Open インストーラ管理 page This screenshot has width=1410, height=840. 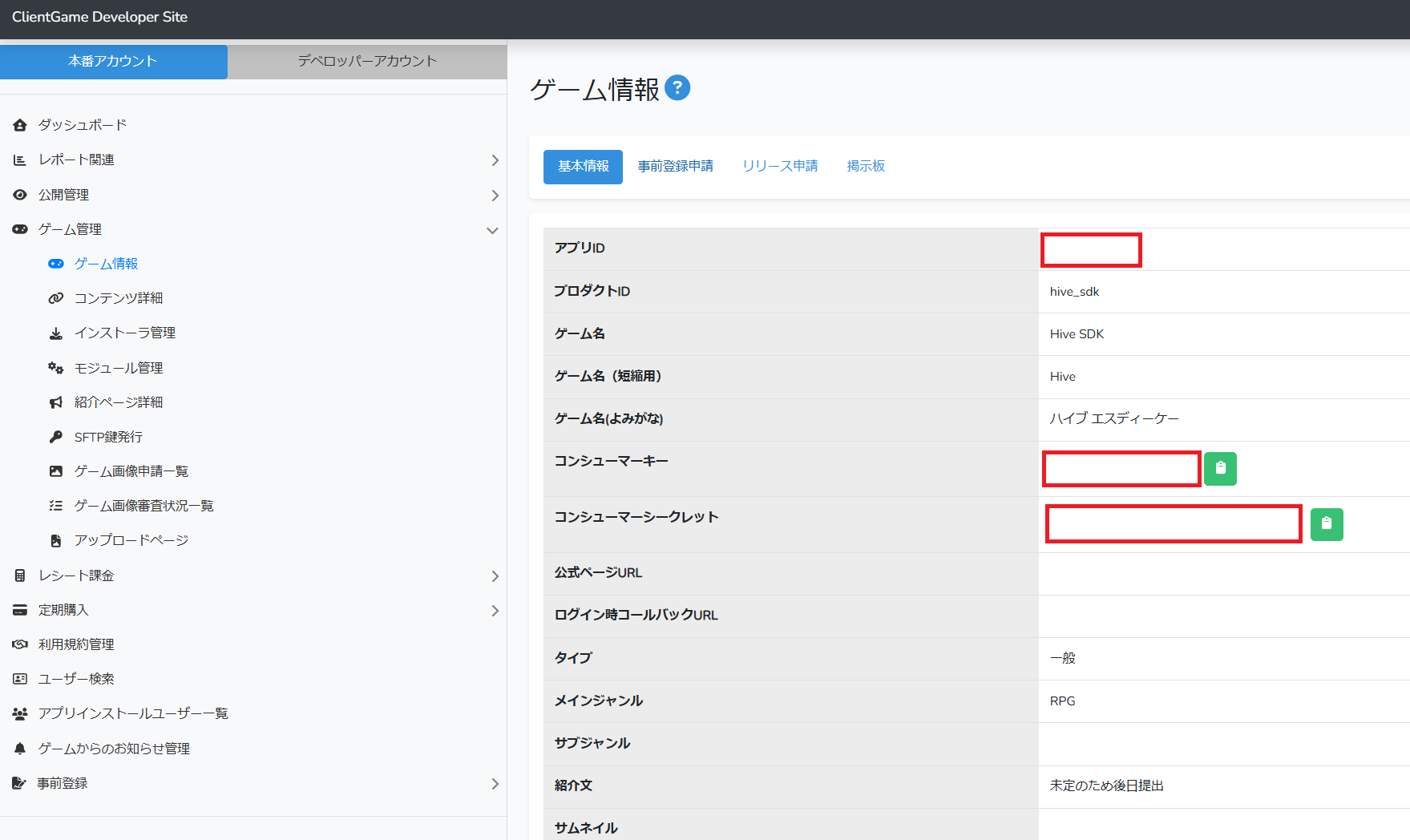pyautogui.click(x=125, y=333)
